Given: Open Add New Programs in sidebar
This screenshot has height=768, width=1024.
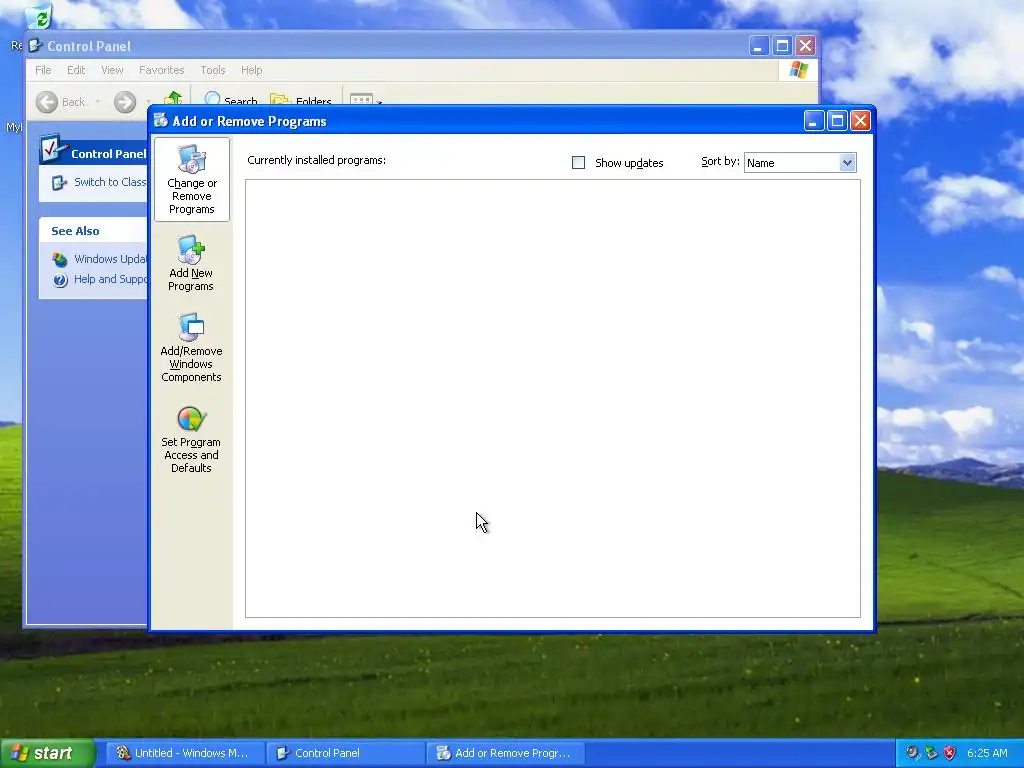Looking at the screenshot, I should click(x=191, y=264).
